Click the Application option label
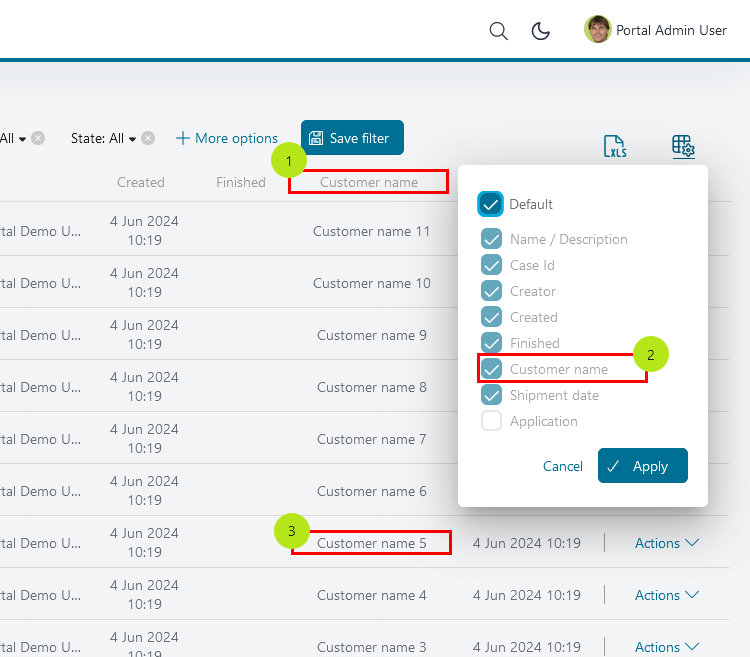750x657 pixels. pos(543,421)
